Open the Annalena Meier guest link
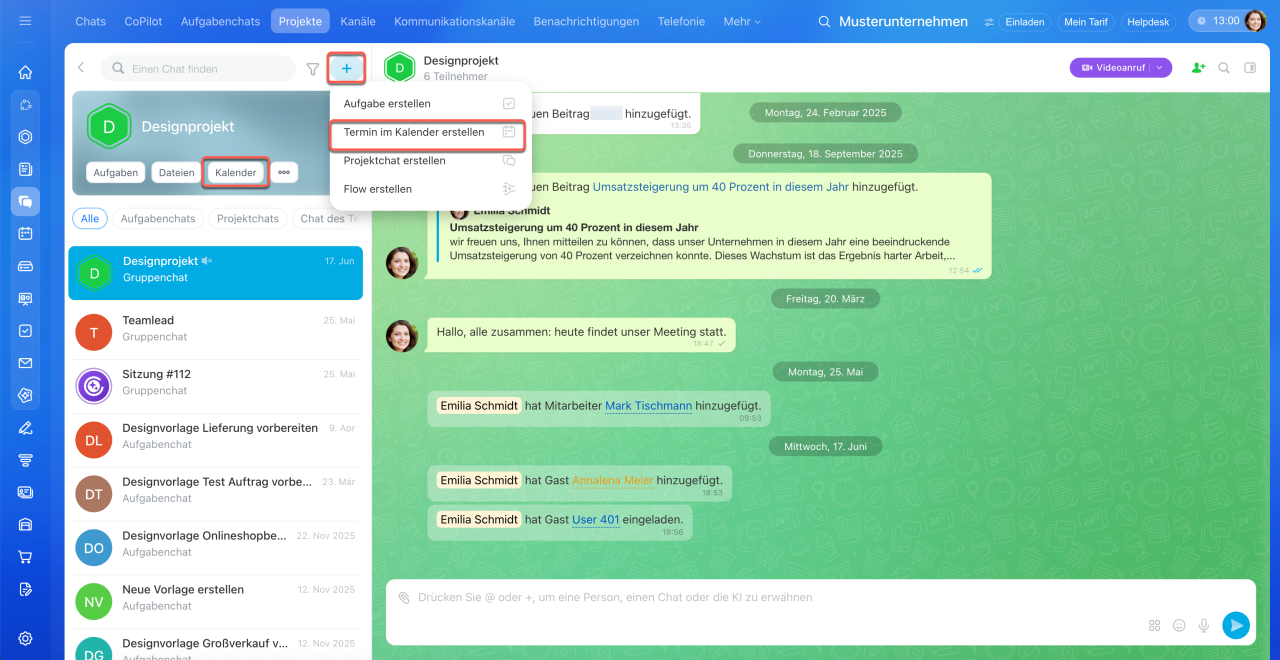 613,481
